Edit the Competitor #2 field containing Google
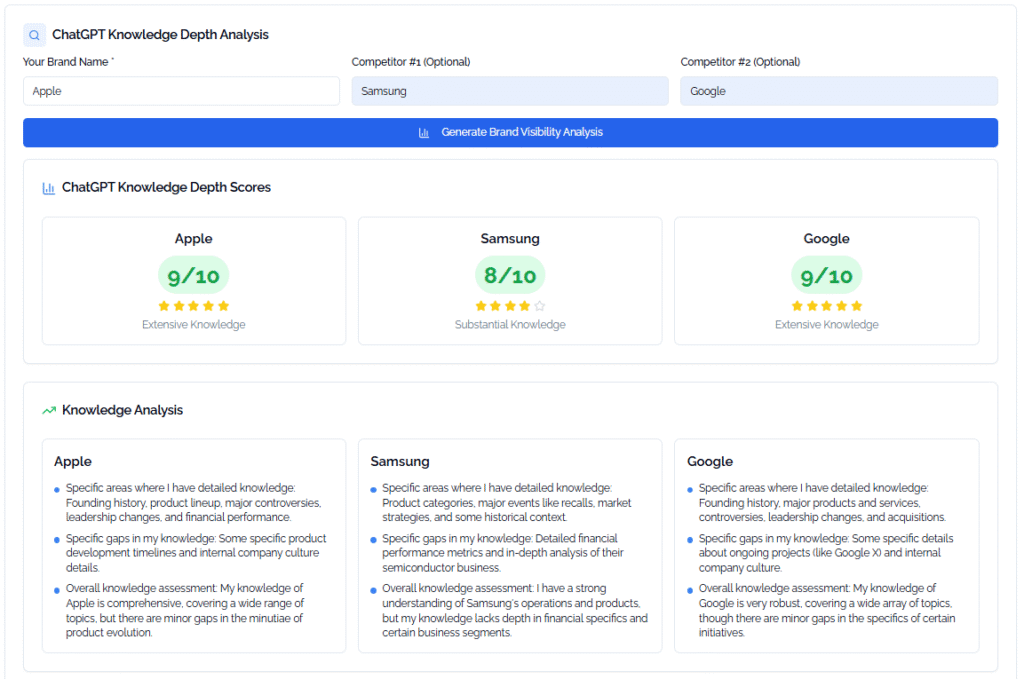This screenshot has width=1024, height=679. [839, 91]
